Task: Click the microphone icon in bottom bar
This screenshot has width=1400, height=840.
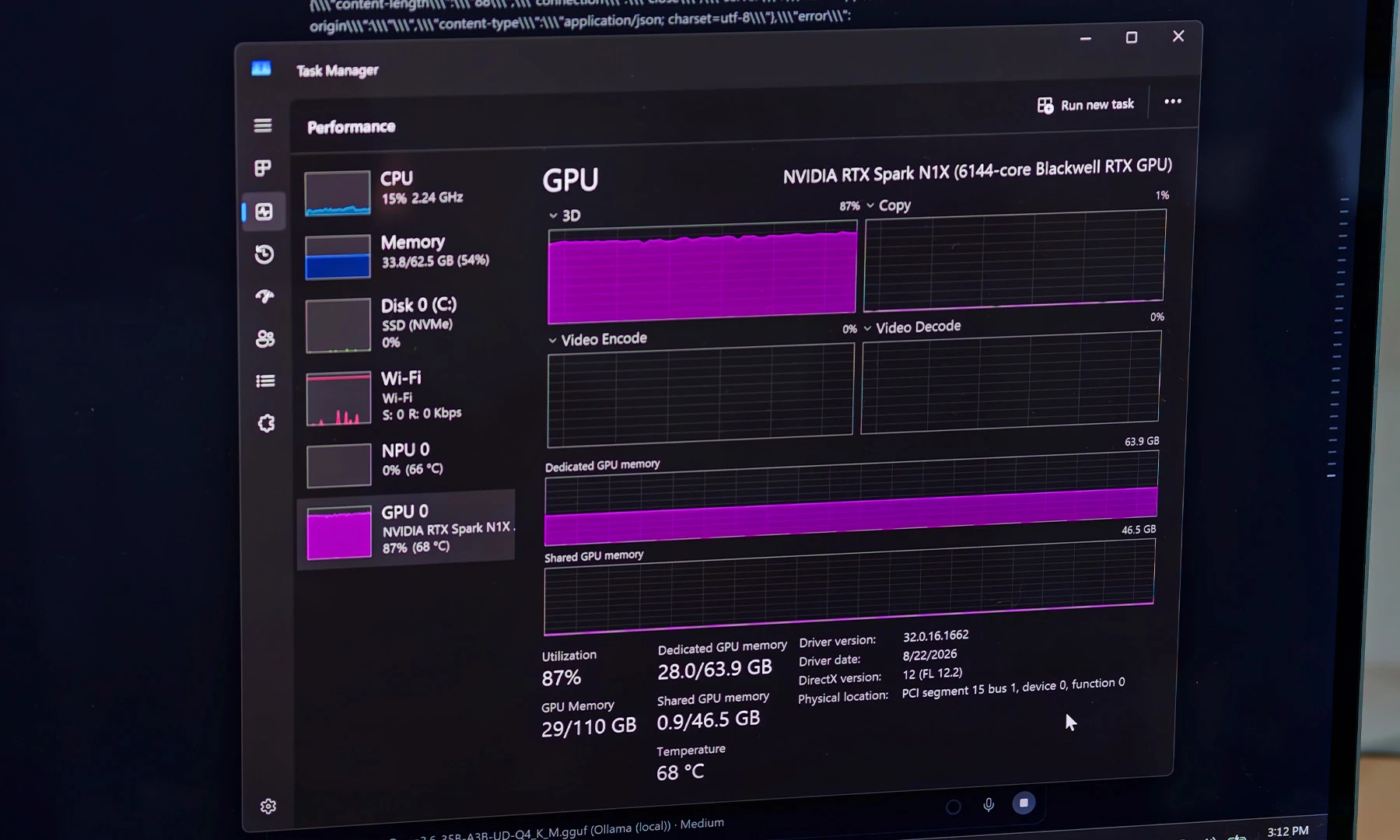Action: (x=988, y=805)
